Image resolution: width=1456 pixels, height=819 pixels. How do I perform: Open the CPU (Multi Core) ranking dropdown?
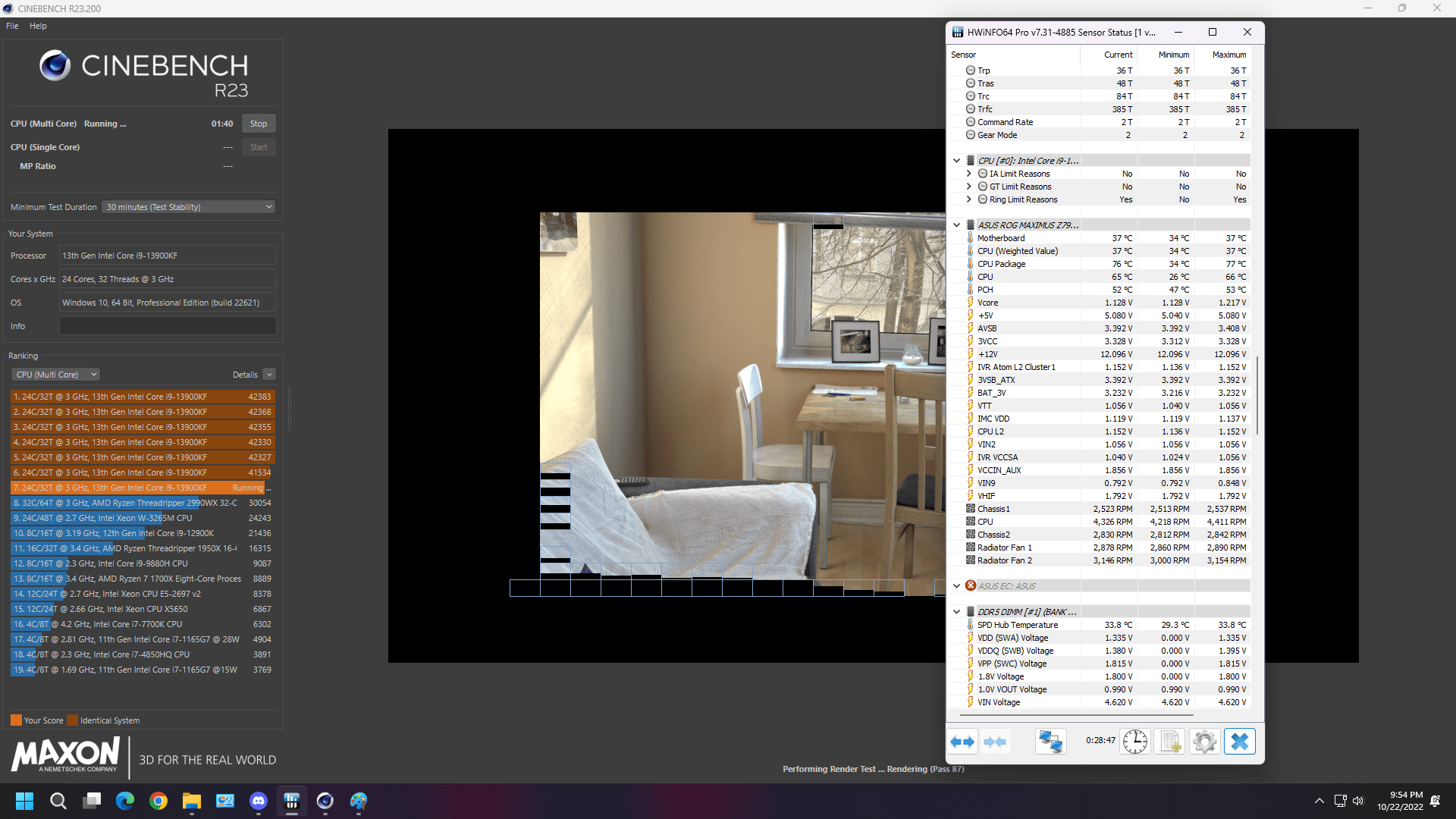[x=56, y=375]
